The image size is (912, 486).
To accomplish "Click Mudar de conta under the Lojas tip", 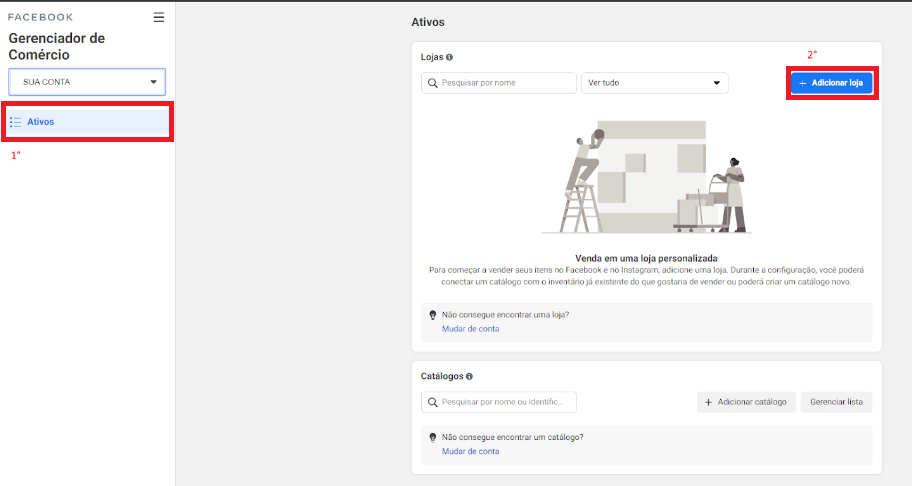I will pos(470,329).
